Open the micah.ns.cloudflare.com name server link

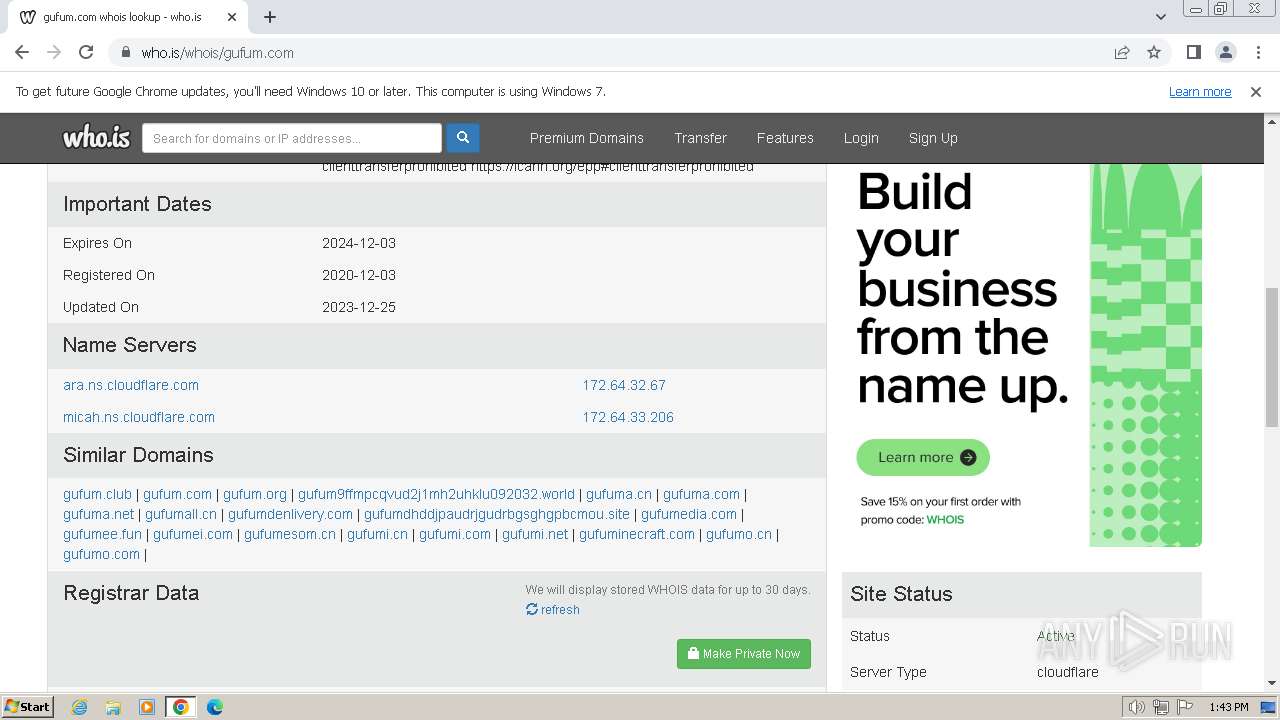[x=139, y=417]
